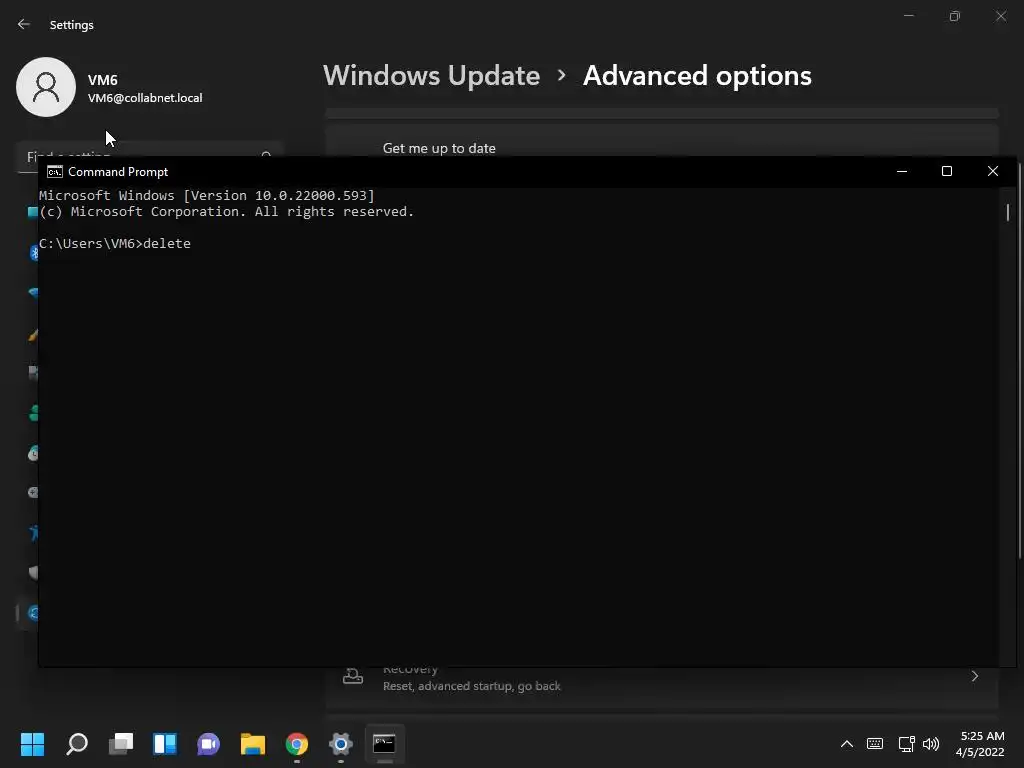Image resolution: width=1024 pixels, height=768 pixels.
Task: Click the 'Microsoft Windows [Version 10.0.22000.593]' line
Action: tap(207, 195)
